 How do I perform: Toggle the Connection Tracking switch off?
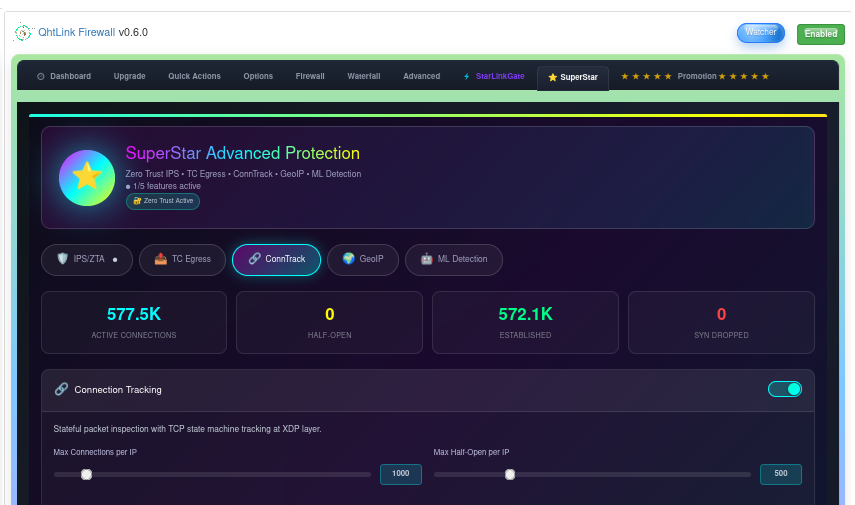pyautogui.click(x=784, y=389)
